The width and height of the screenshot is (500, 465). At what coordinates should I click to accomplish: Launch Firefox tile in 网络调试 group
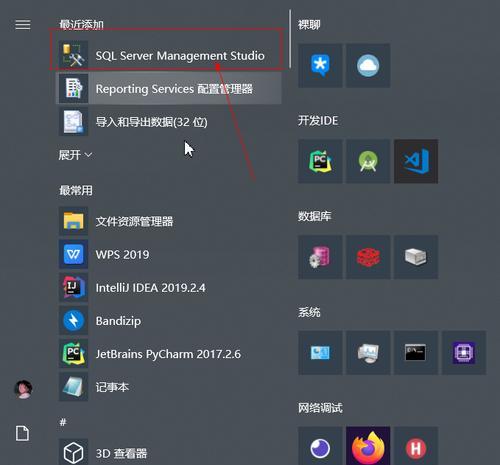368,446
